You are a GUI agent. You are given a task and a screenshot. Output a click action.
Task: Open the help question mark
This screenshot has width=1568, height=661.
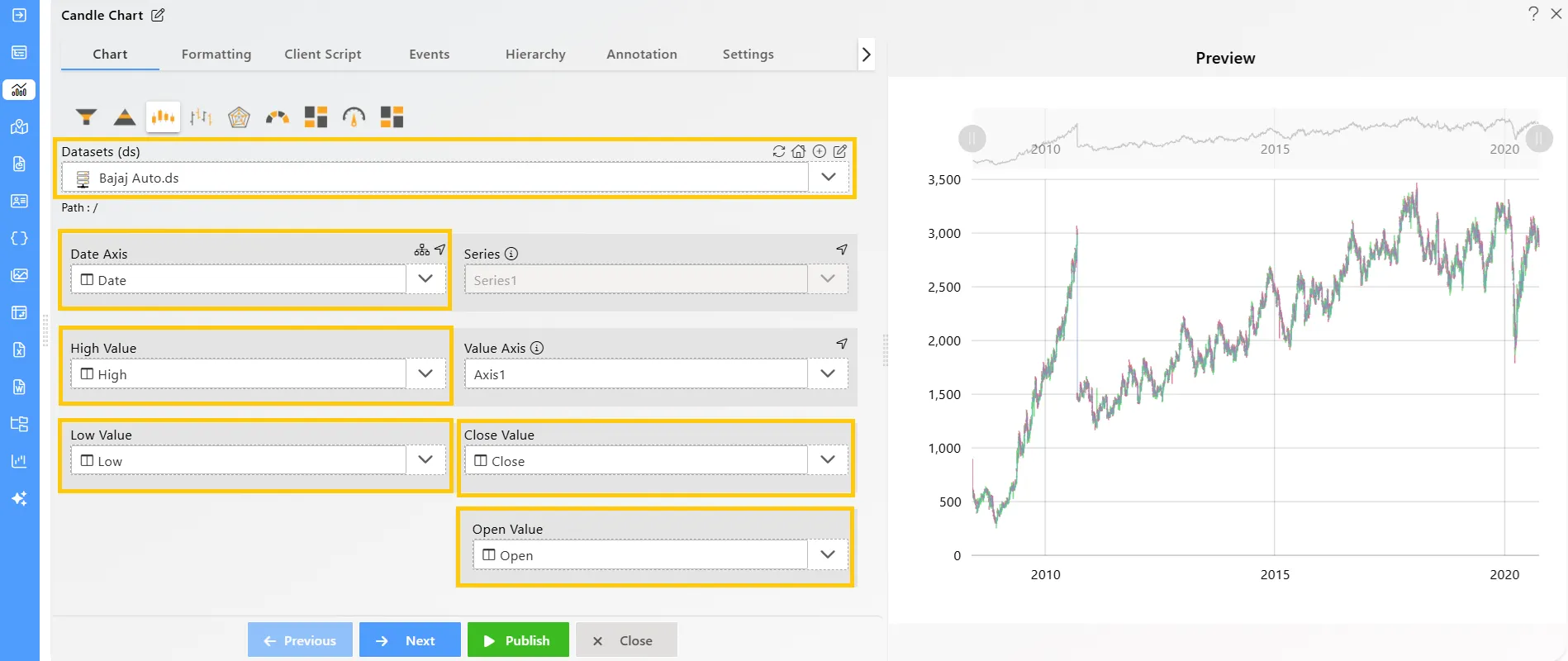1533,14
